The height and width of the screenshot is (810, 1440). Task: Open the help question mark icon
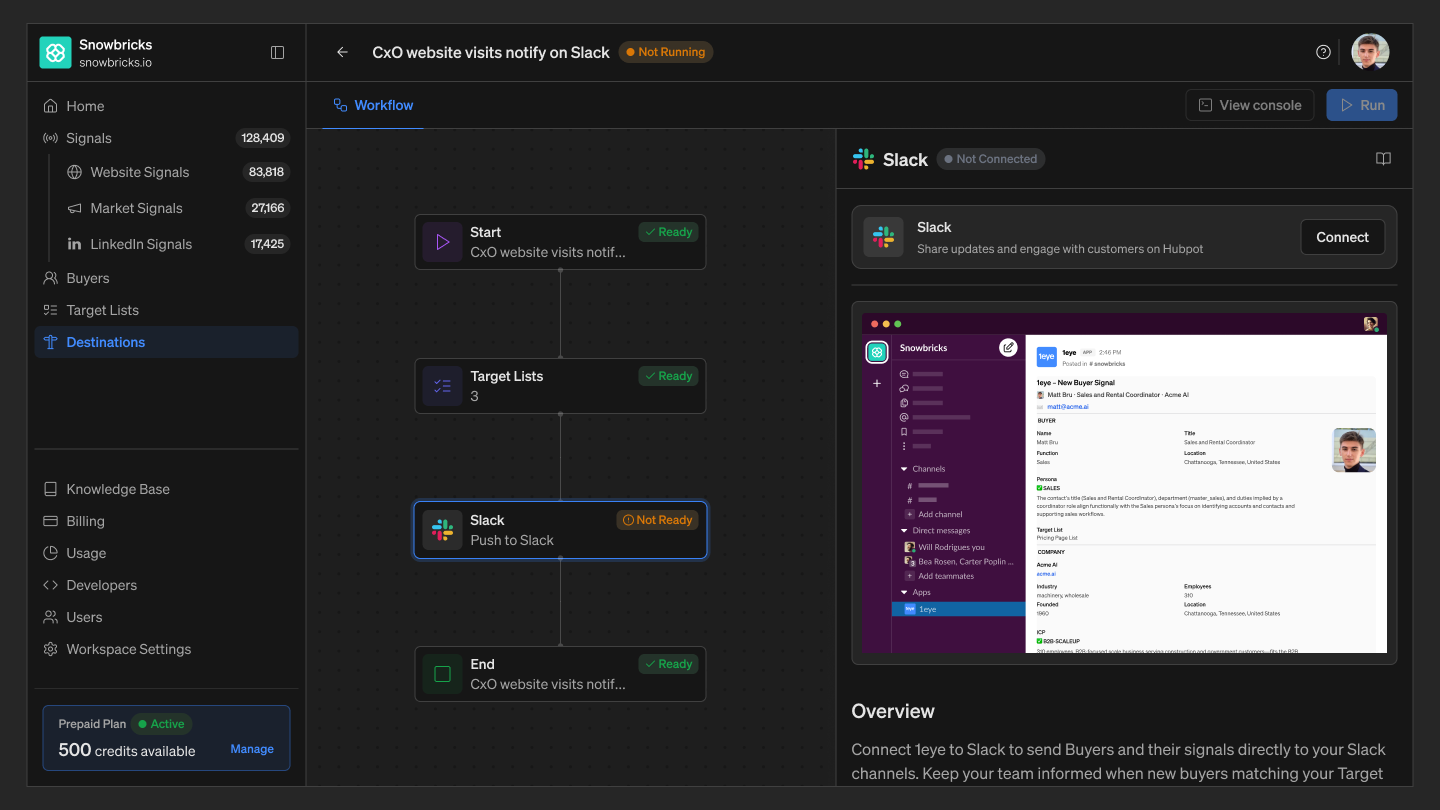click(1323, 52)
